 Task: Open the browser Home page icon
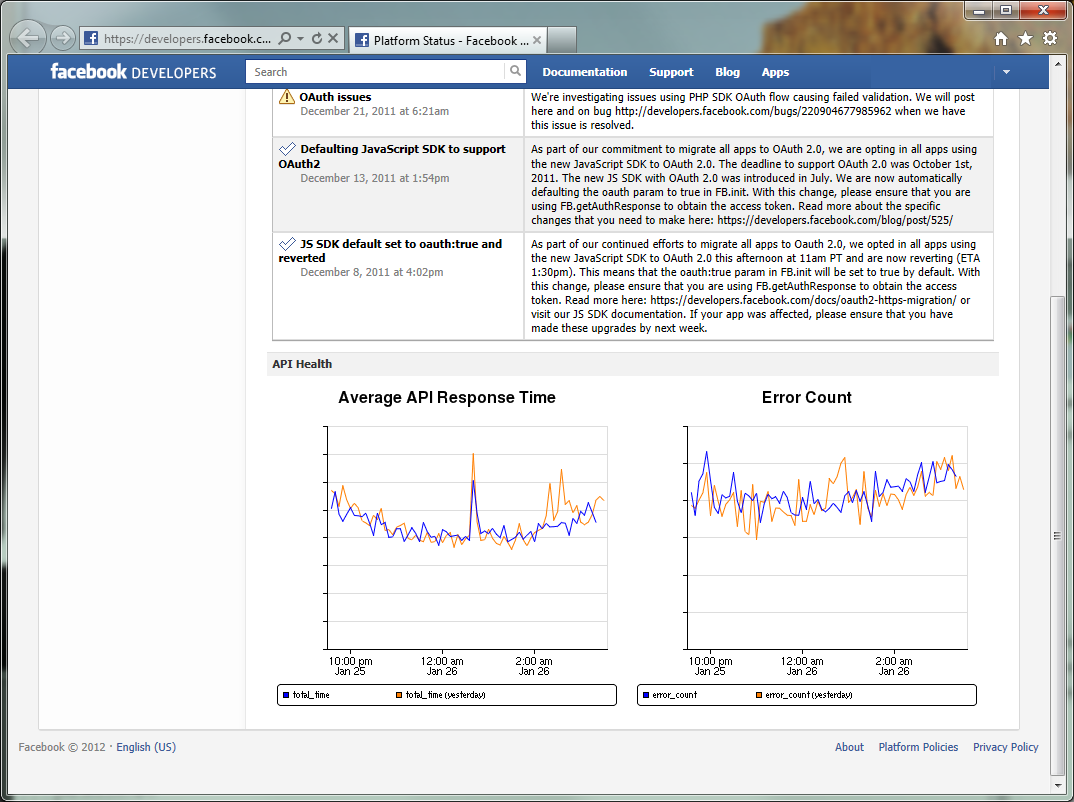pos(1001,38)
